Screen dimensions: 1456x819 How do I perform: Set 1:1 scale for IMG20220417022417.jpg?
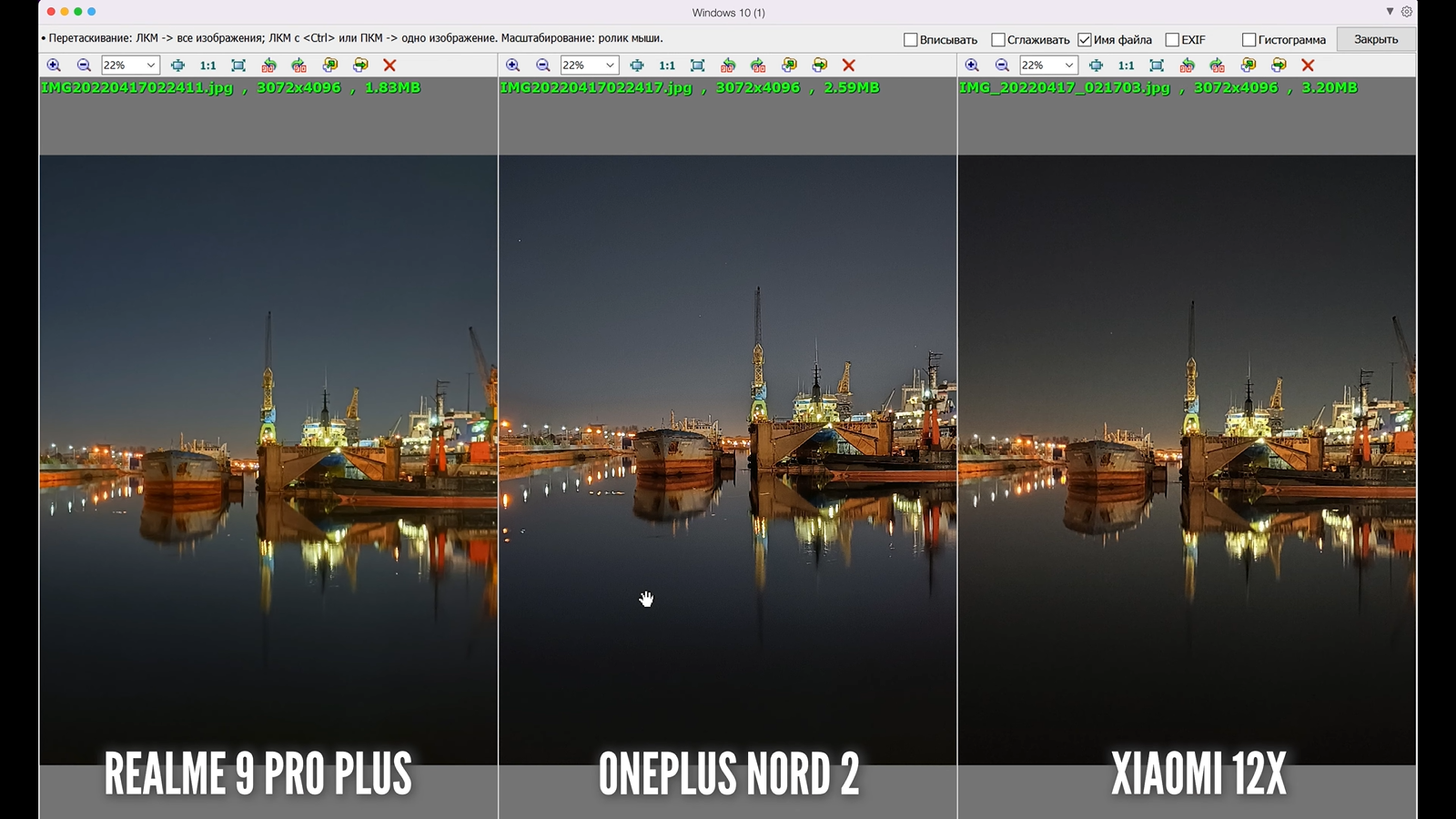point(668,66)
